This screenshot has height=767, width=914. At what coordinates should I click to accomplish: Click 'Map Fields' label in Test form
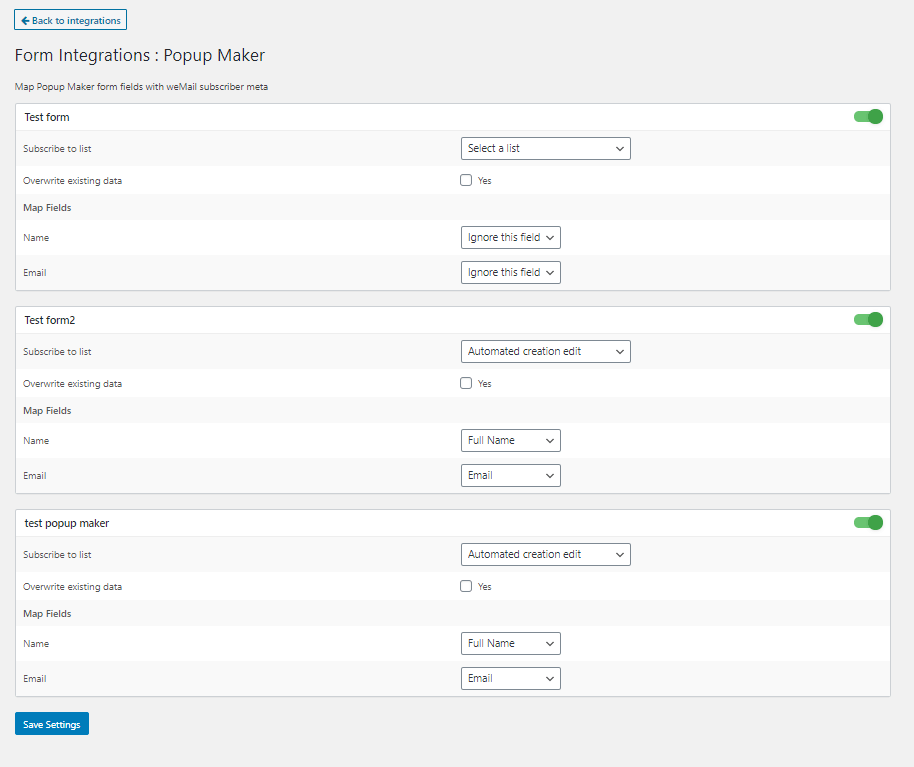click(x=47, y=207)
